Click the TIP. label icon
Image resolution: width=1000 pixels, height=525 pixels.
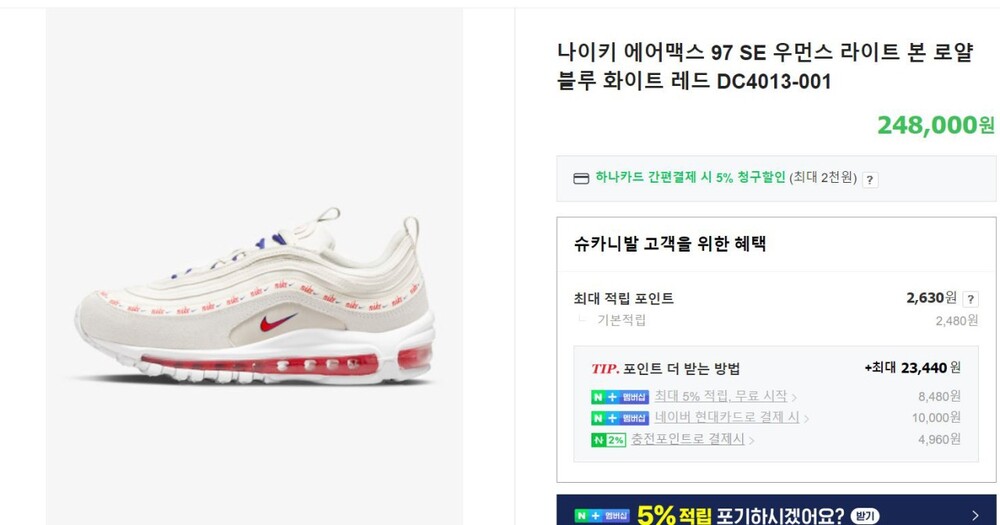(x=605, y=369)
